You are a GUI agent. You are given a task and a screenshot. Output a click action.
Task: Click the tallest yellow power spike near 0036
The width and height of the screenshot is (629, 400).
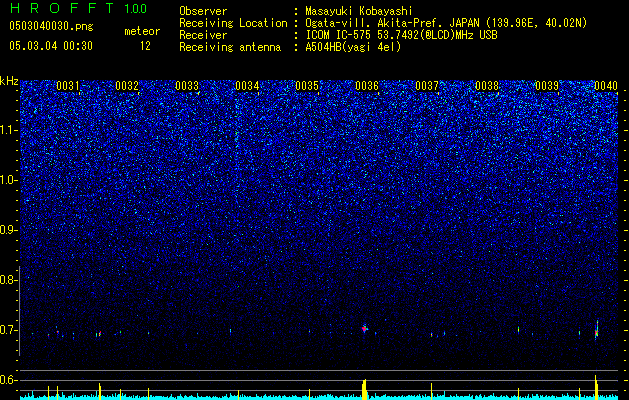[364, 389]
